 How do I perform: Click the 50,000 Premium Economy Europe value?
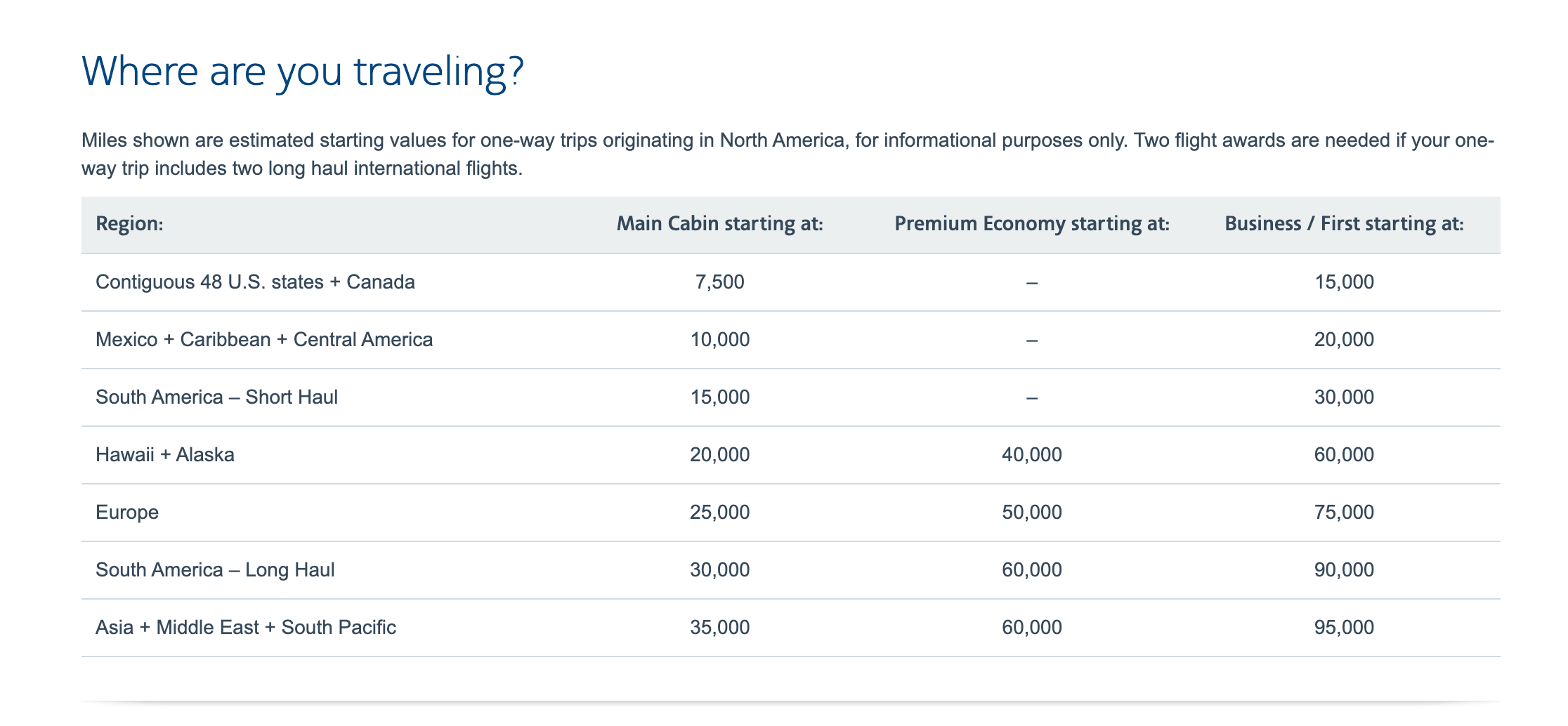pyautogui.click(x=1031, y=513)
